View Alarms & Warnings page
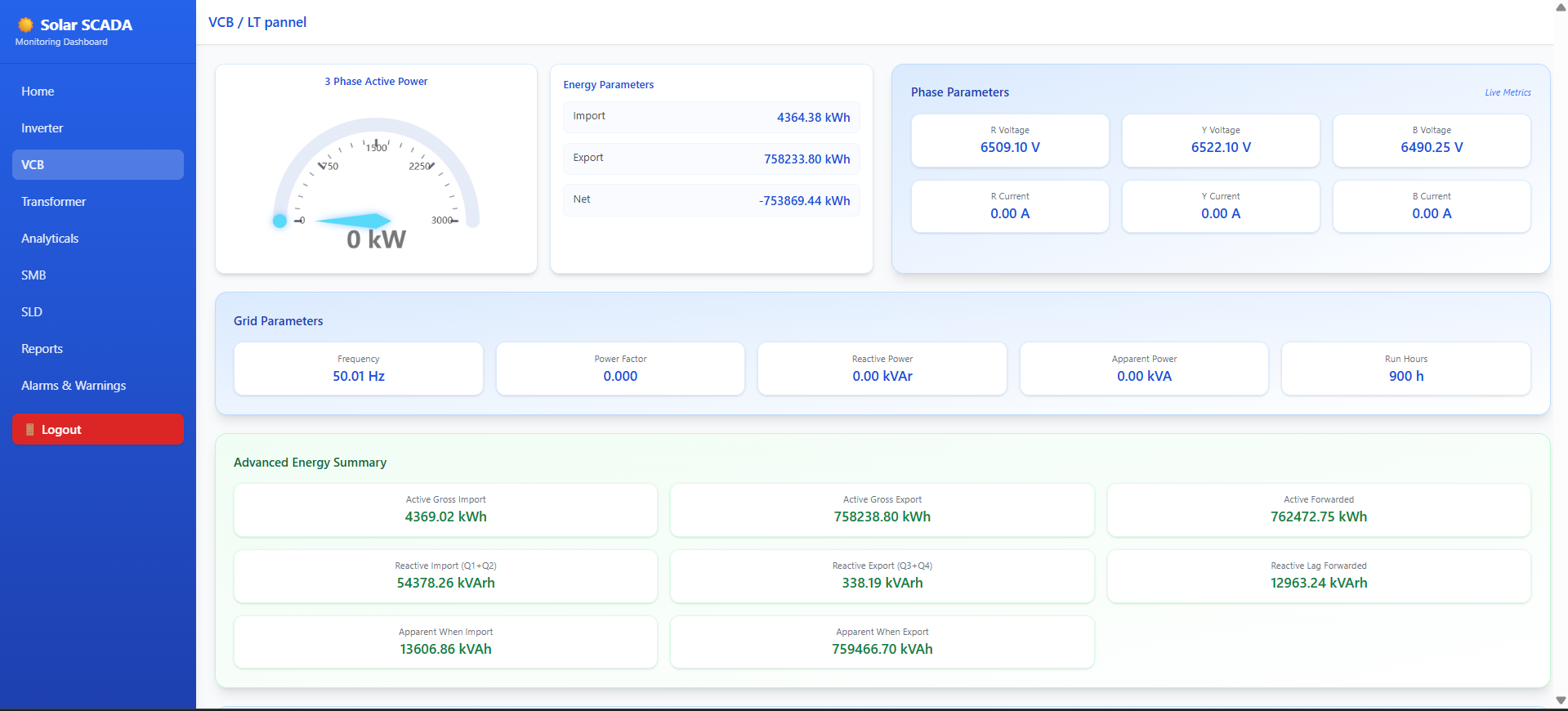Image resolution: width=1568 pixels, height=711 pixels. point(74,386)
